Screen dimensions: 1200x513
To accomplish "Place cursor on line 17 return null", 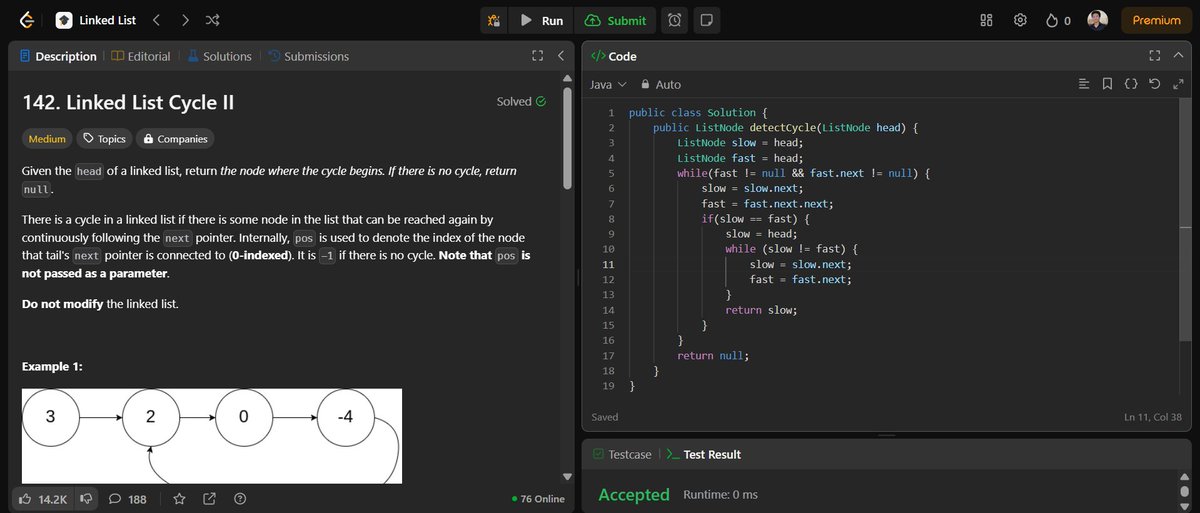I will (x=713, y=355).
